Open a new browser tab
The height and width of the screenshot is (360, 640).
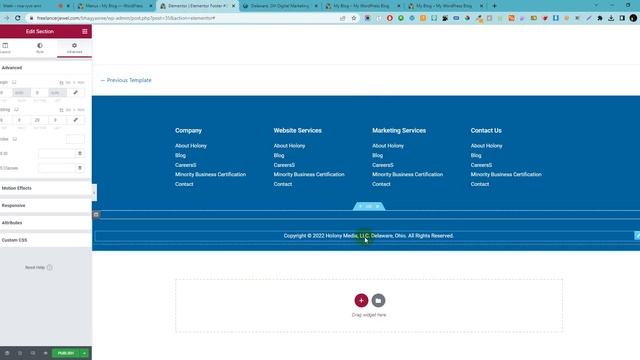pyautogui.click(x=494, y=6)
